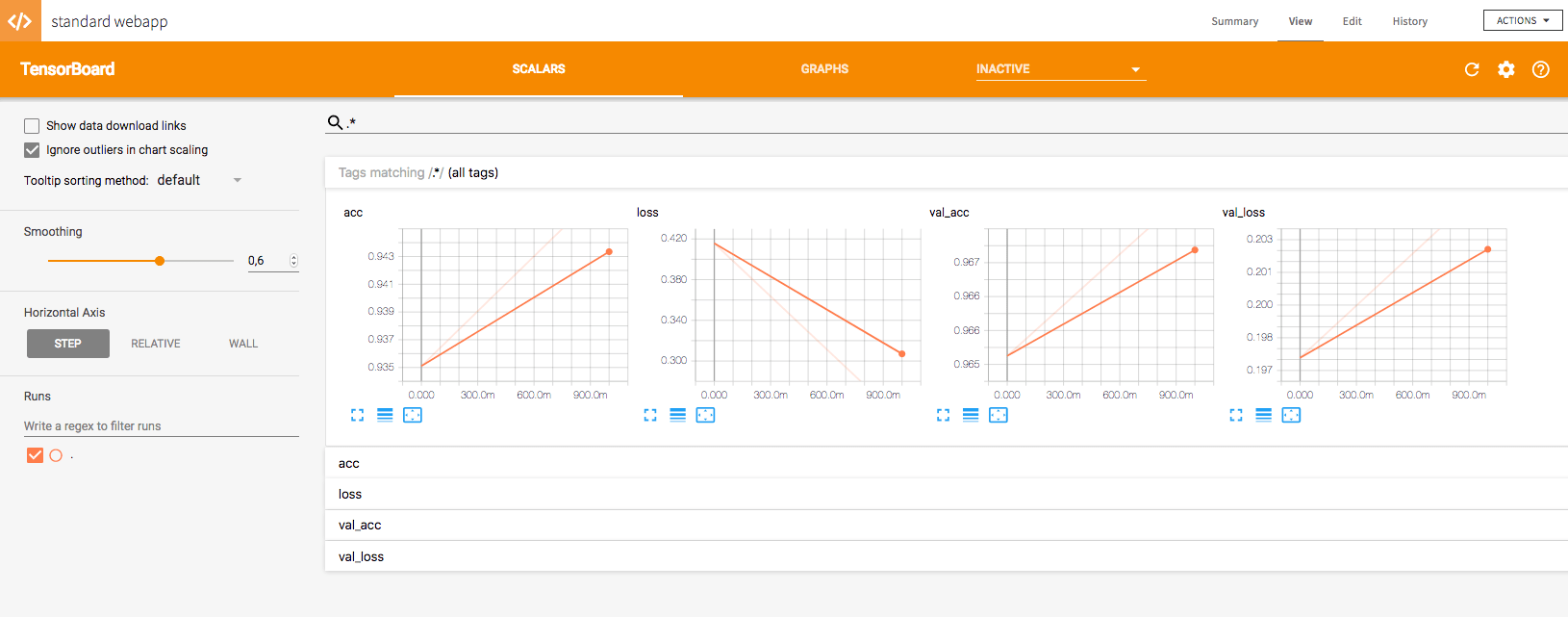
Task: Click the endpoint marker on acc curve
Action: (x=609, y=252)
